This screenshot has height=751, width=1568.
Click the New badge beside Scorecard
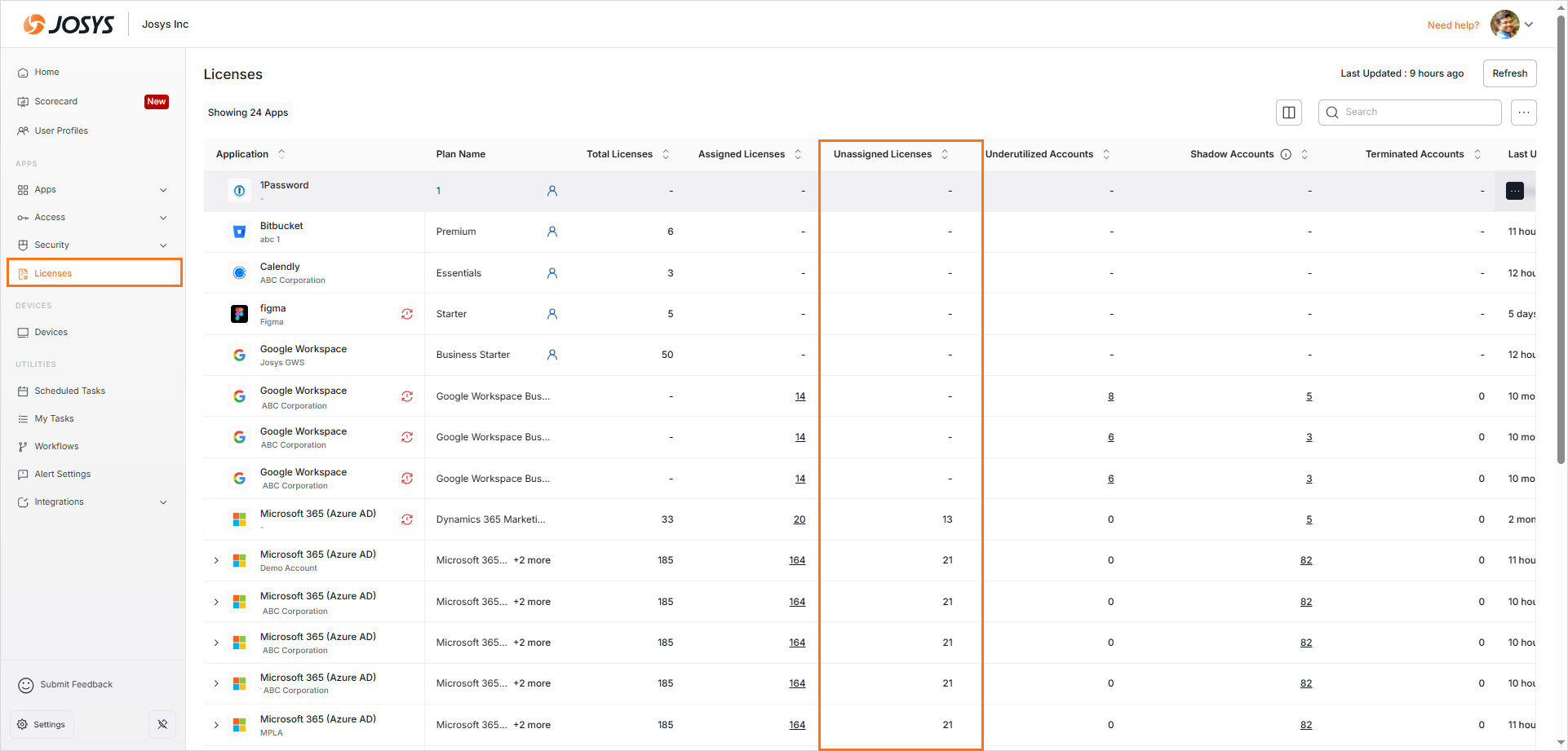[157, 101]
